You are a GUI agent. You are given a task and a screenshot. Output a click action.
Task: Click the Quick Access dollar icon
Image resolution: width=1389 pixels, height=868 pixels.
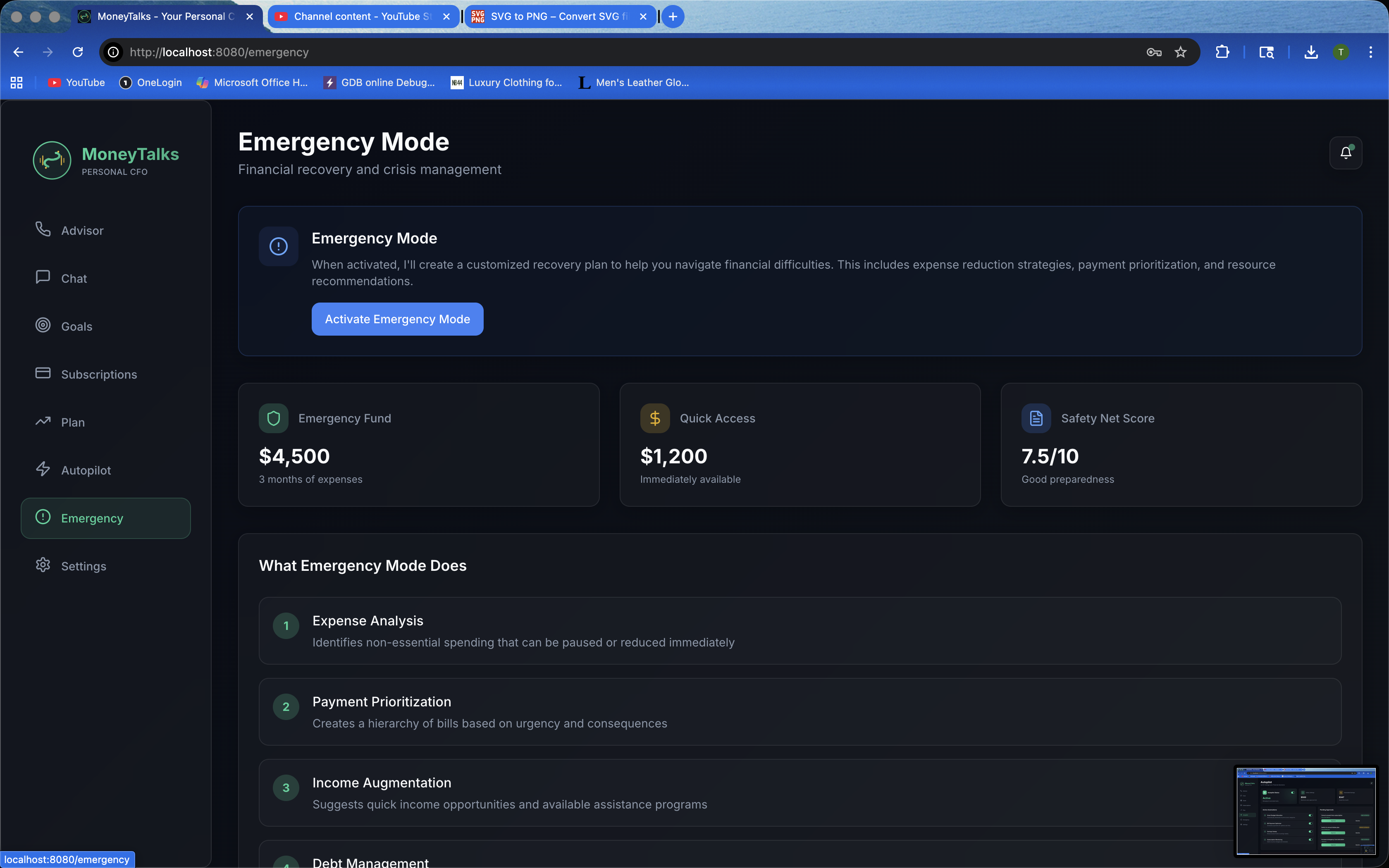coord(655,418)
